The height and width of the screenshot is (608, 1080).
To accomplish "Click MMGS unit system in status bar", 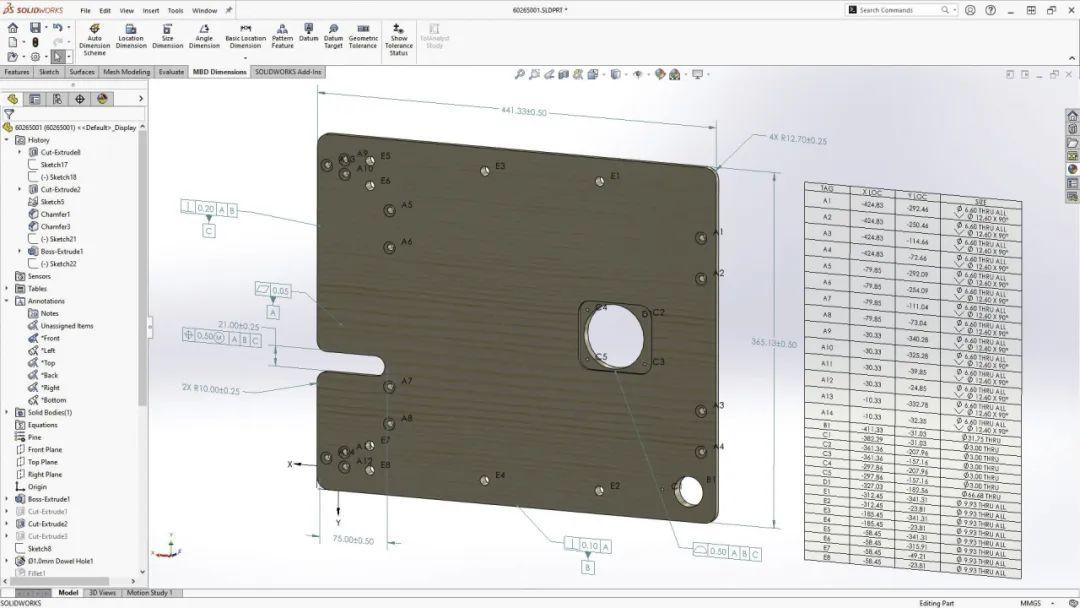I will click(x=1030, y=602).
